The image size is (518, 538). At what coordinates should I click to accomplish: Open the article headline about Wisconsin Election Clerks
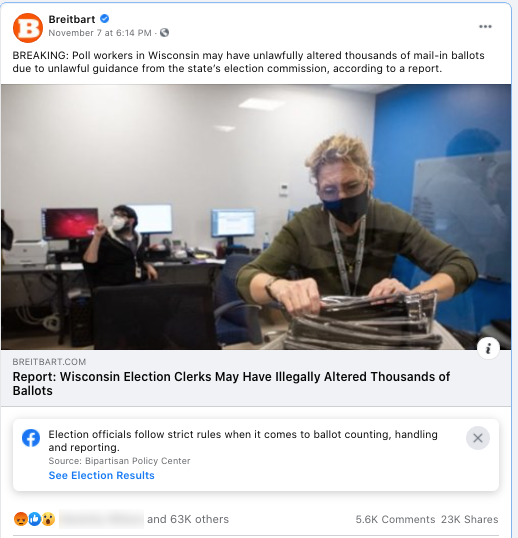(231, 384)
